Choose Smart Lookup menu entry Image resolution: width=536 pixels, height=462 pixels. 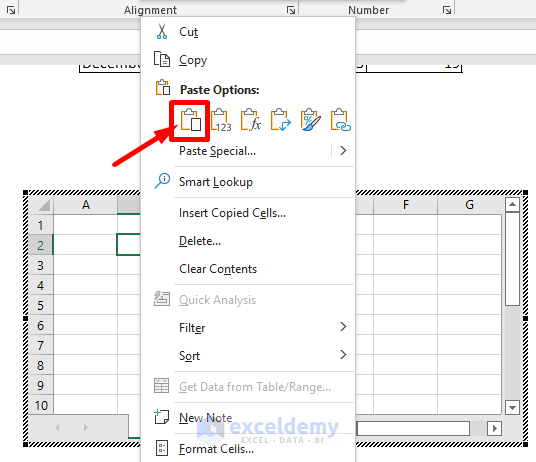248,182
